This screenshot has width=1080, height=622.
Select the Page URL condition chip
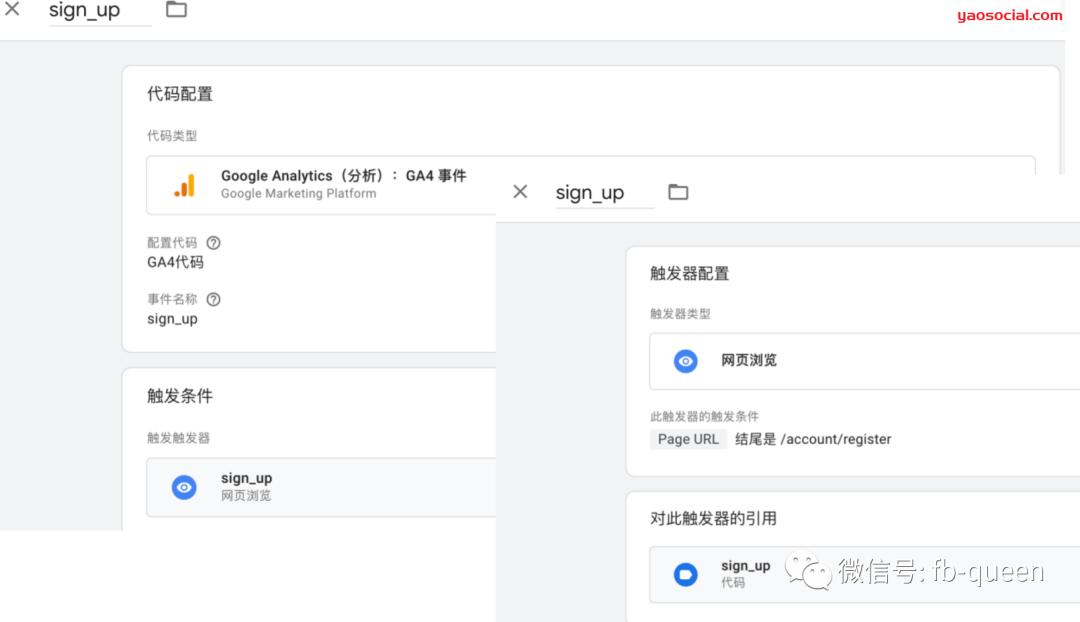[x=688, y=439]
